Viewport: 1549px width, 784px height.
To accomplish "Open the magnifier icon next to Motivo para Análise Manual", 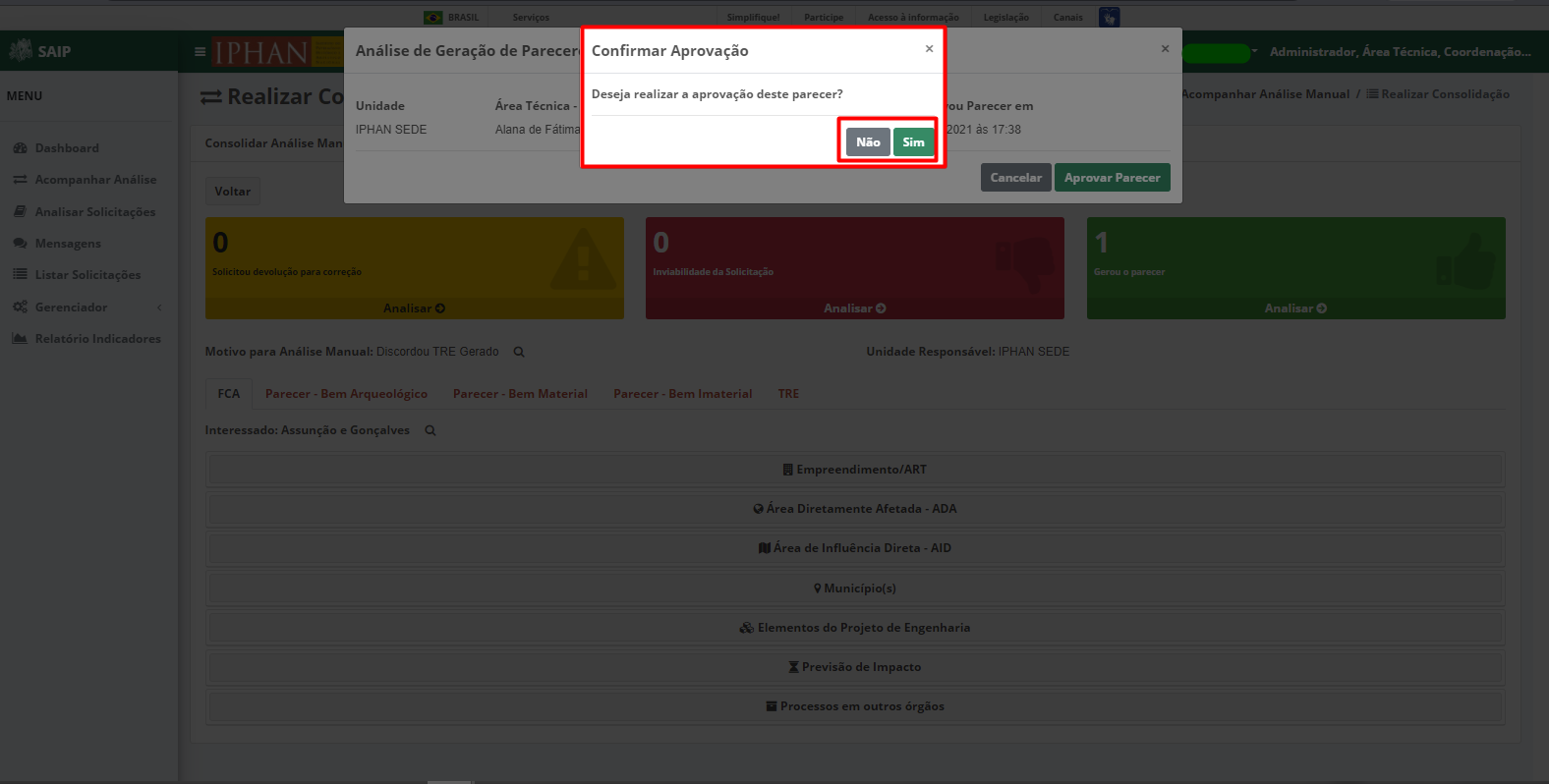I will (x=519, y=352).
